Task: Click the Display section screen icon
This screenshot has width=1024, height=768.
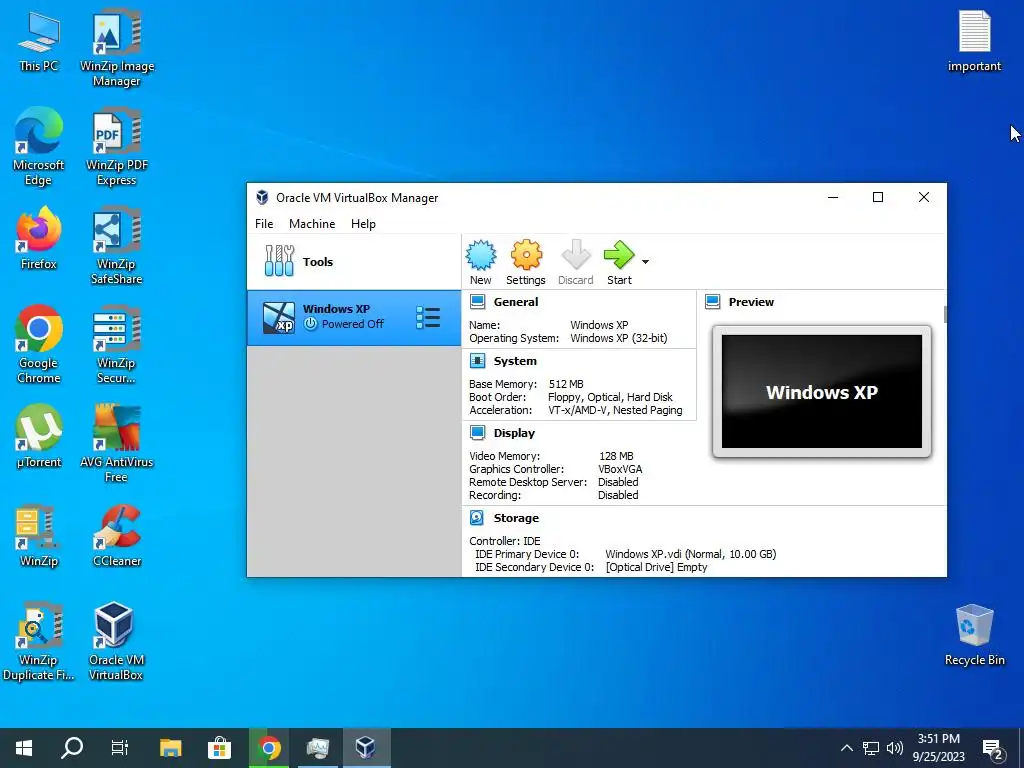Action: (477, 432)
